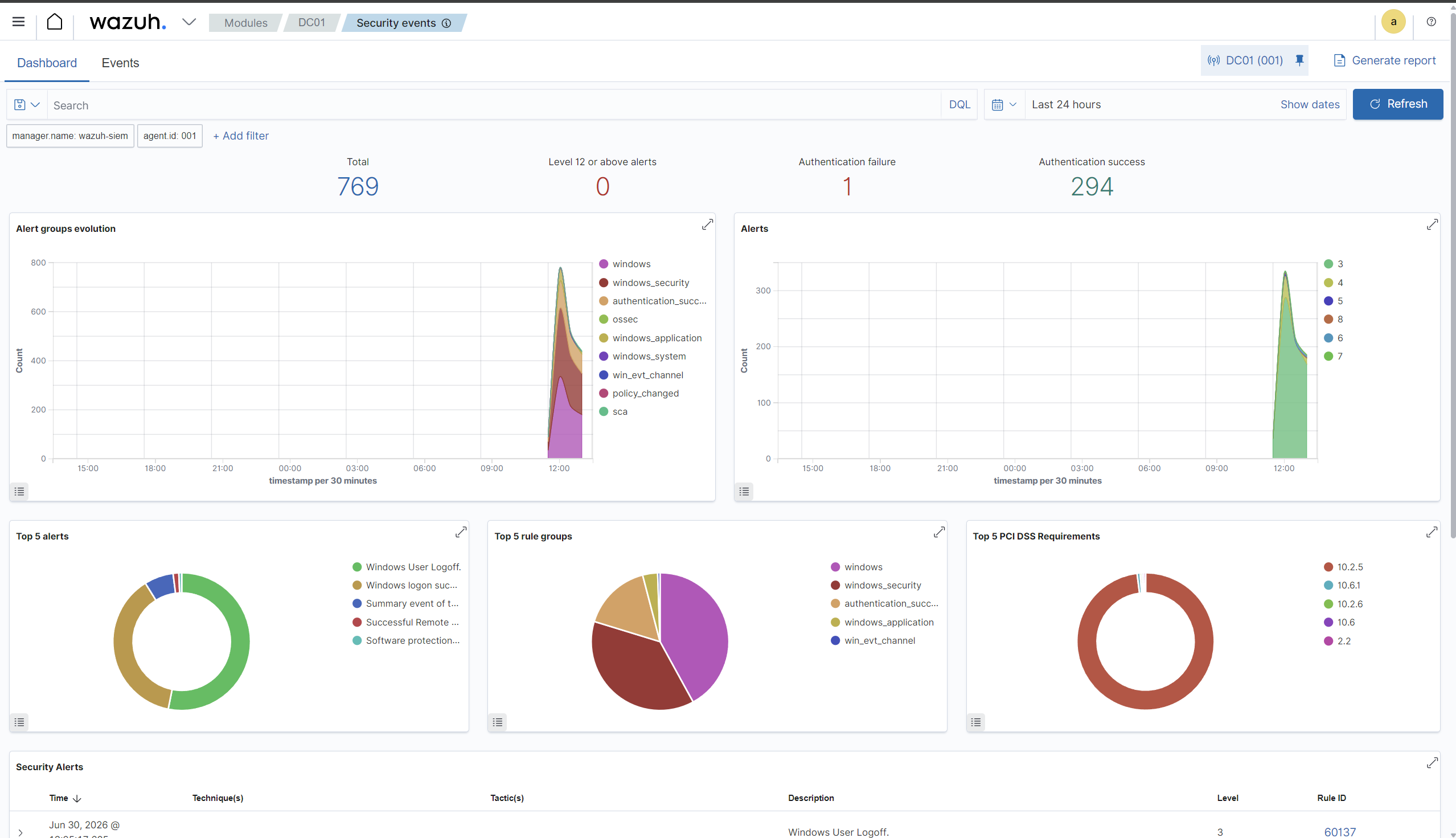Click the level 3 green legend swatch
1456x838 pixels.
coord(1328,264)
